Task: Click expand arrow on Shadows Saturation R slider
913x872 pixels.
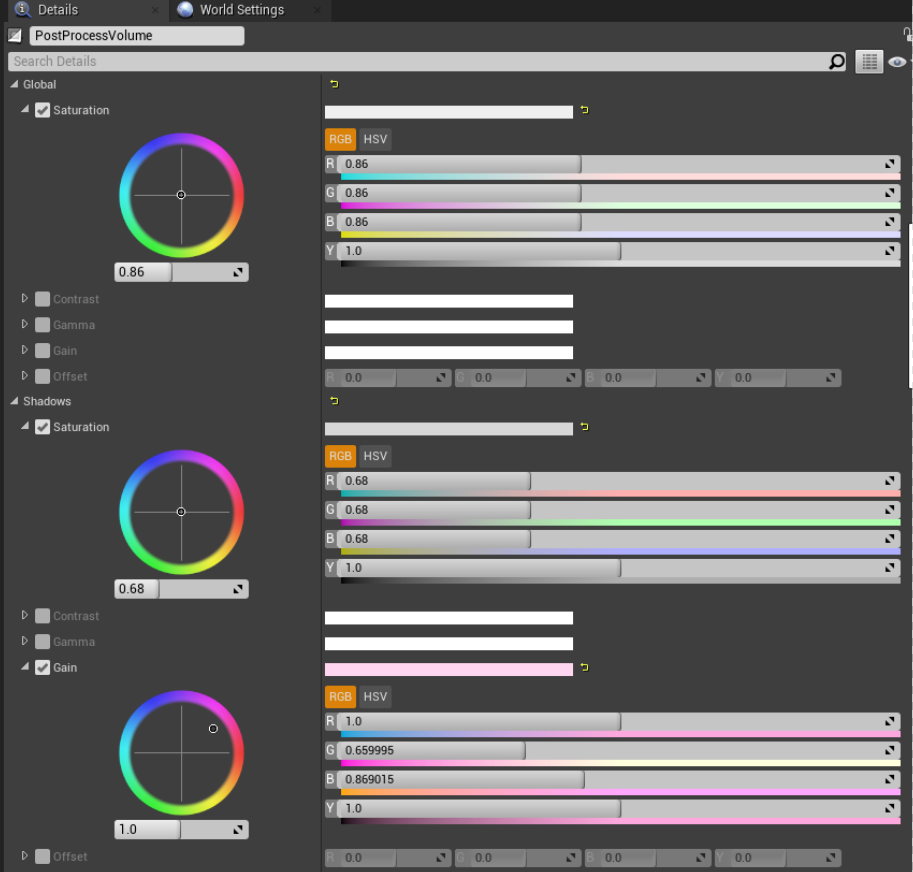Action: [x=890, y=481]
